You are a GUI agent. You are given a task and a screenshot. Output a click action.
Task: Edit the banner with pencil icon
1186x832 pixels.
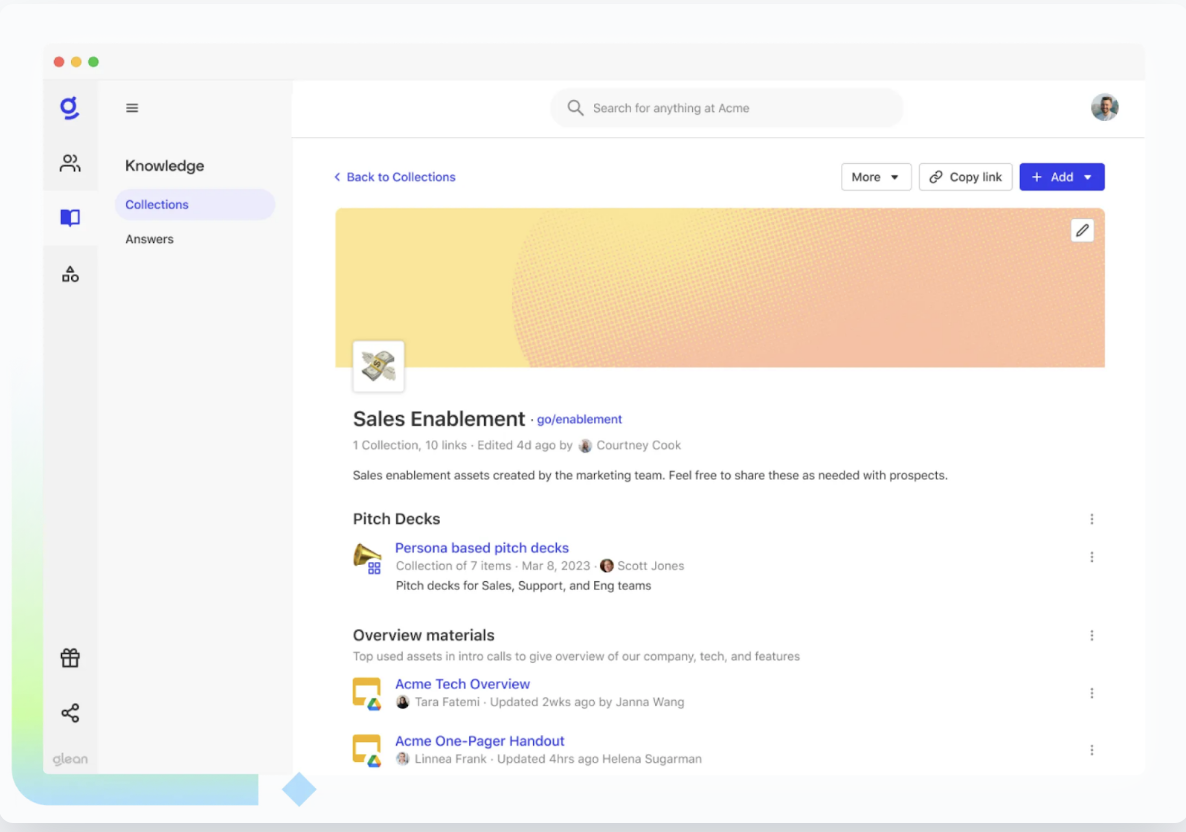coord(1082,231)
